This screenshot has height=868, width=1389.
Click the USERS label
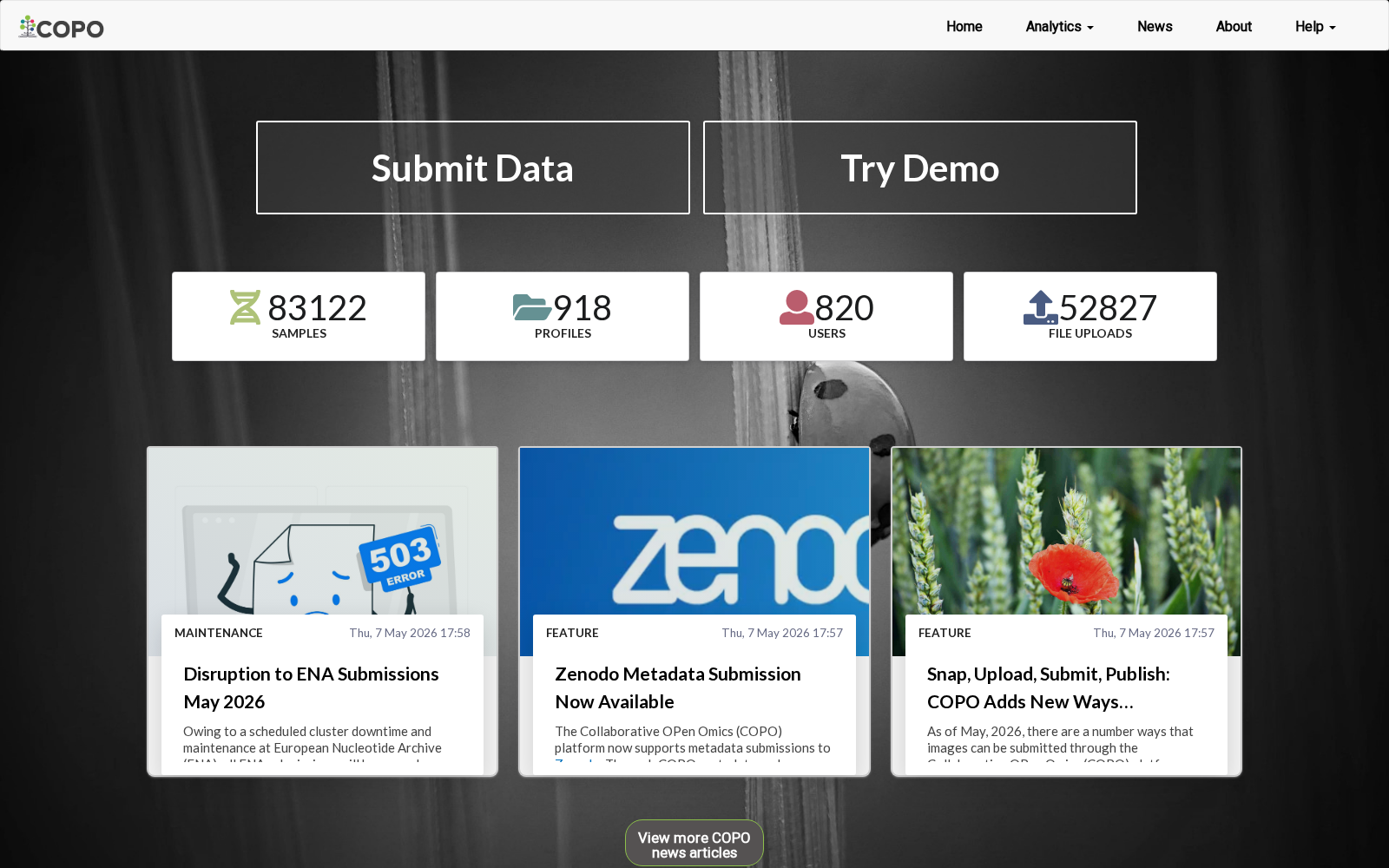pos(826,333)
